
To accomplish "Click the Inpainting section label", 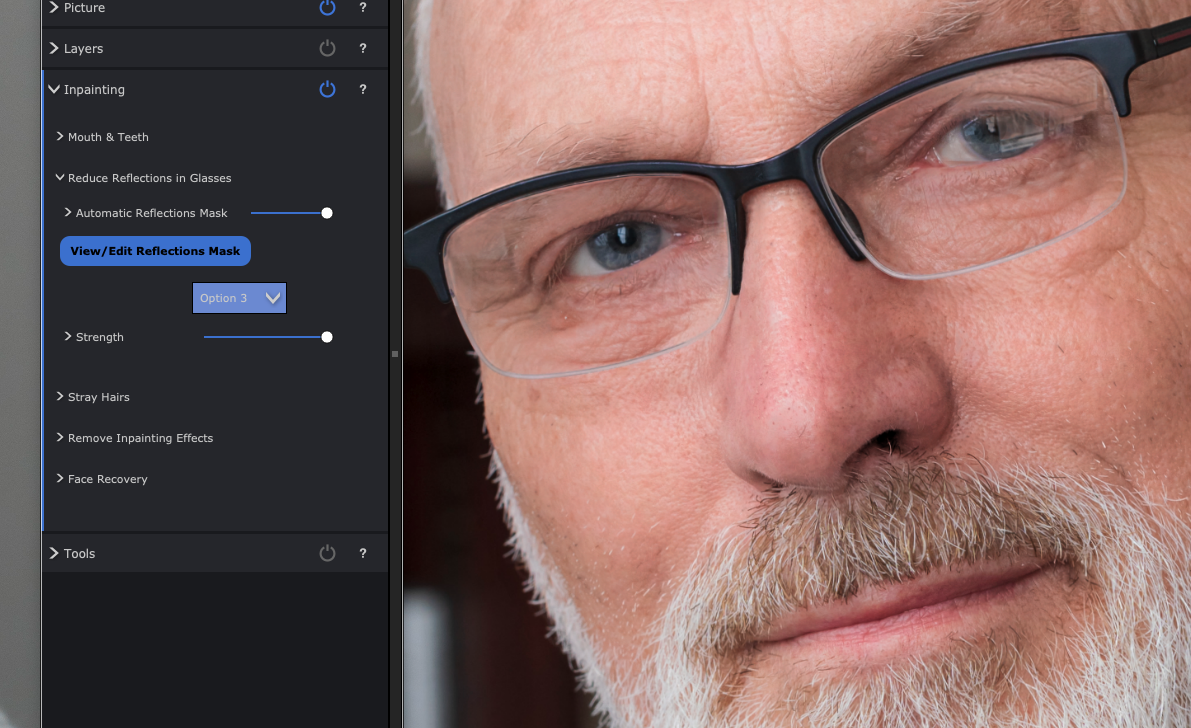I will pyautogui.click(x=94, y=90).
